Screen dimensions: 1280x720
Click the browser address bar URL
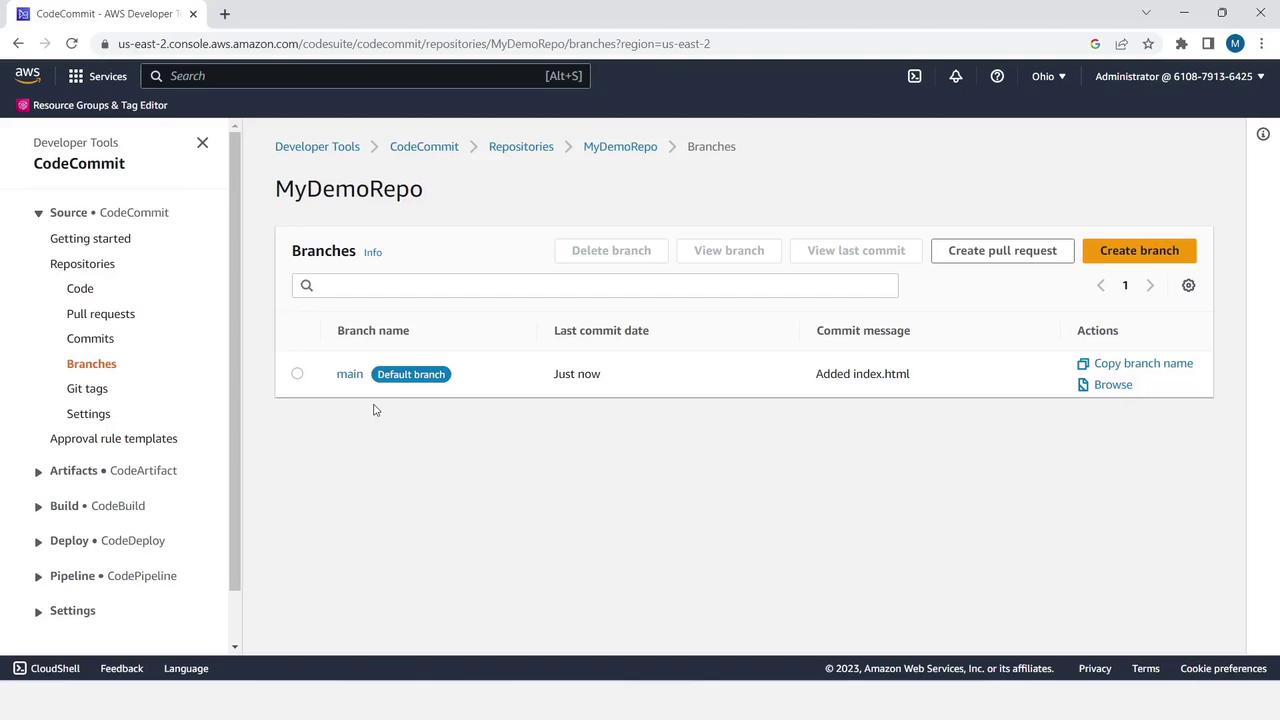[414, 44]
